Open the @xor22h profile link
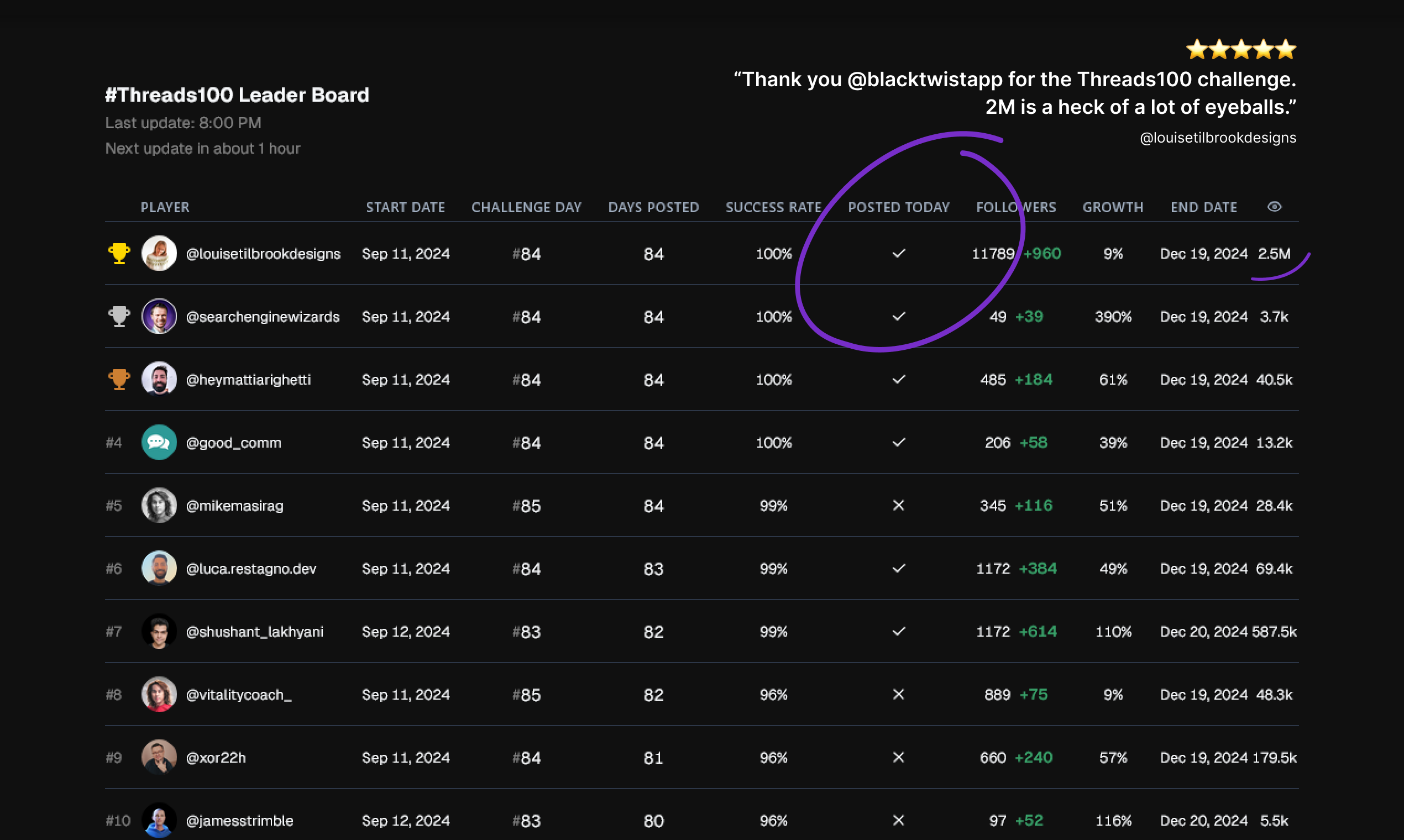 point(216,757)
